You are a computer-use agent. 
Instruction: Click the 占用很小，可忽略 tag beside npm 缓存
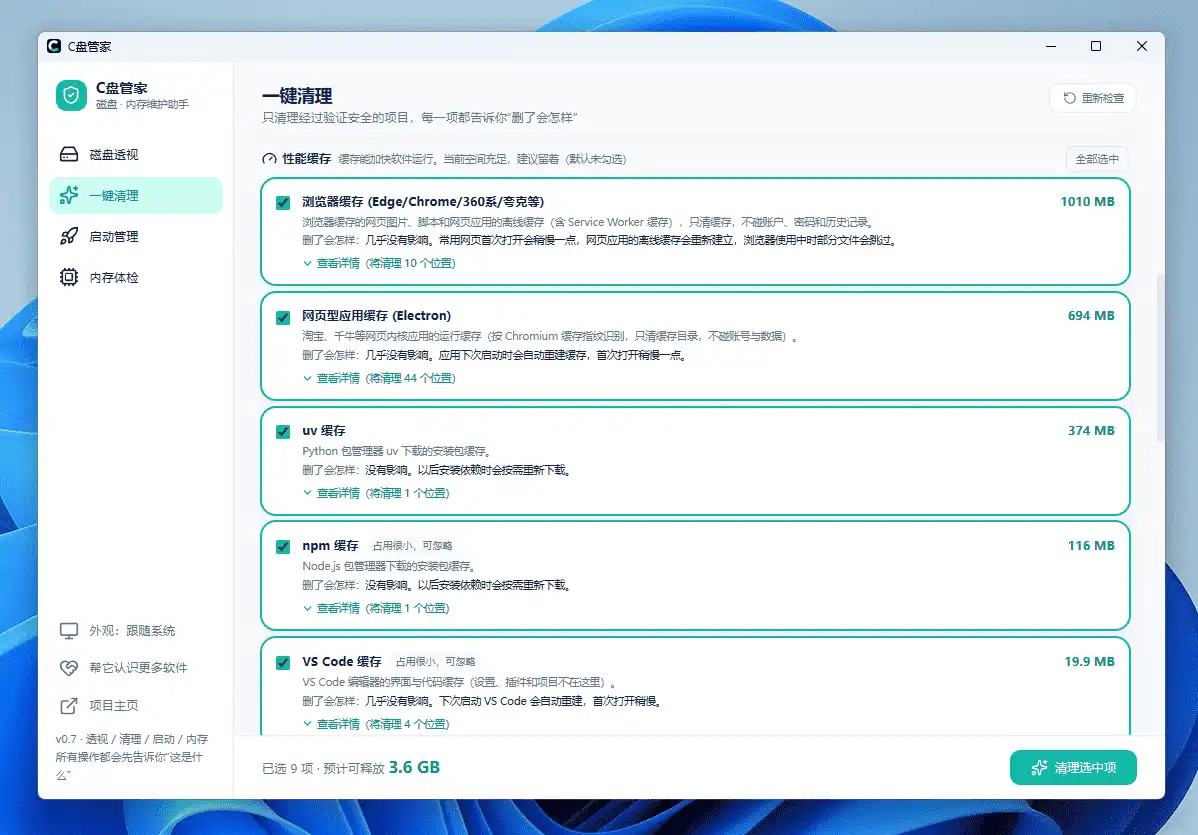pyautogui.click(x=413, y=545)
